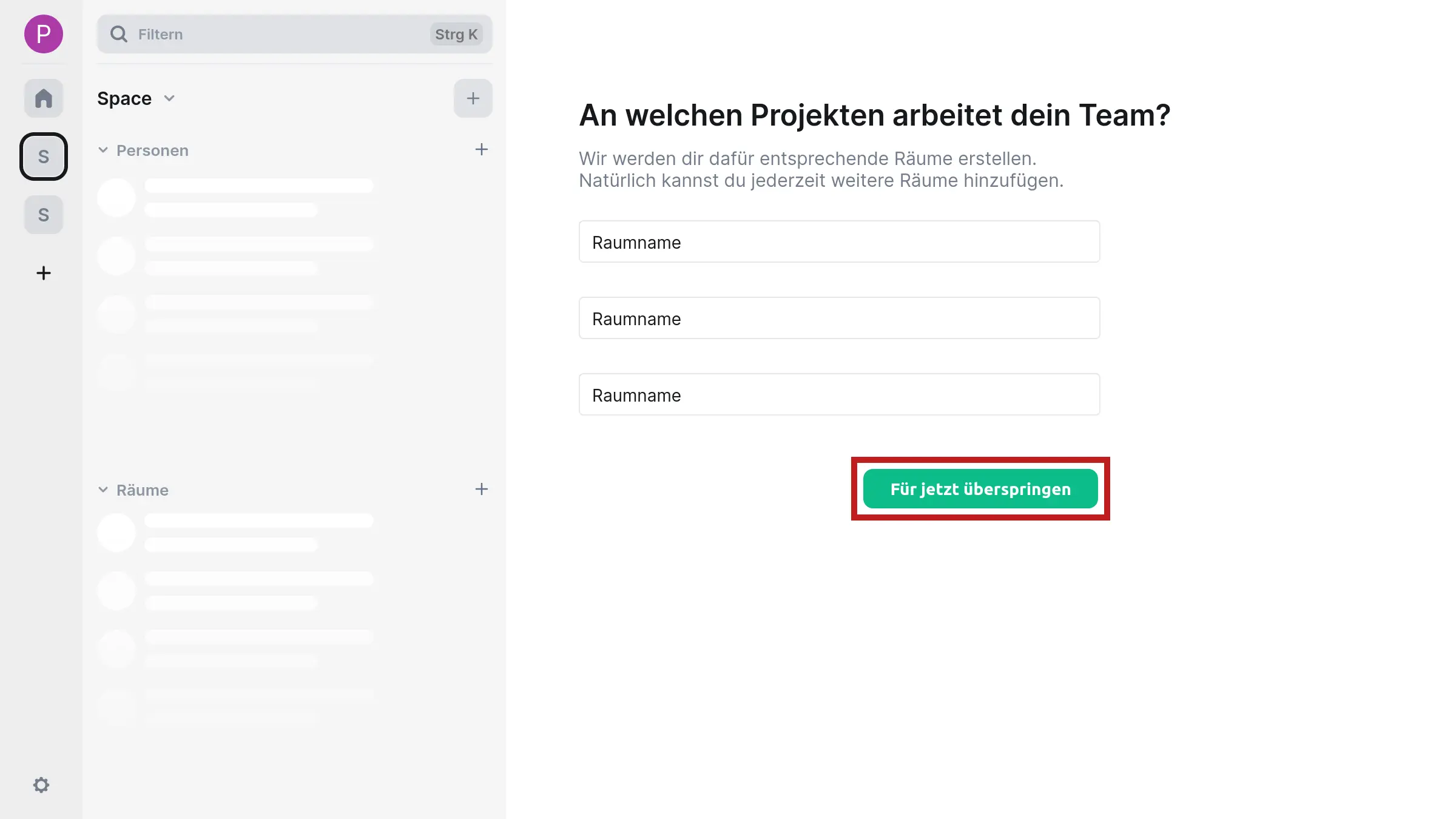Viewport: 1456px width, 819px height.
Task: Click the second Raumname input field
Action: [x=839, y=318]
